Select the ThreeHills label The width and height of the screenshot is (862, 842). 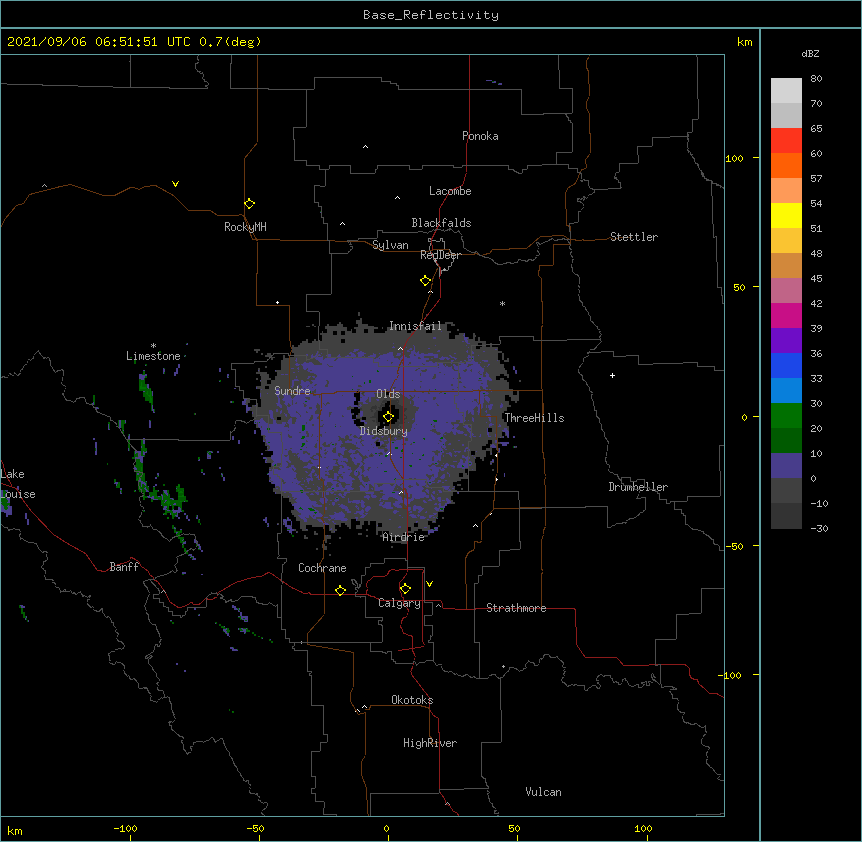(x=534, y=418)
